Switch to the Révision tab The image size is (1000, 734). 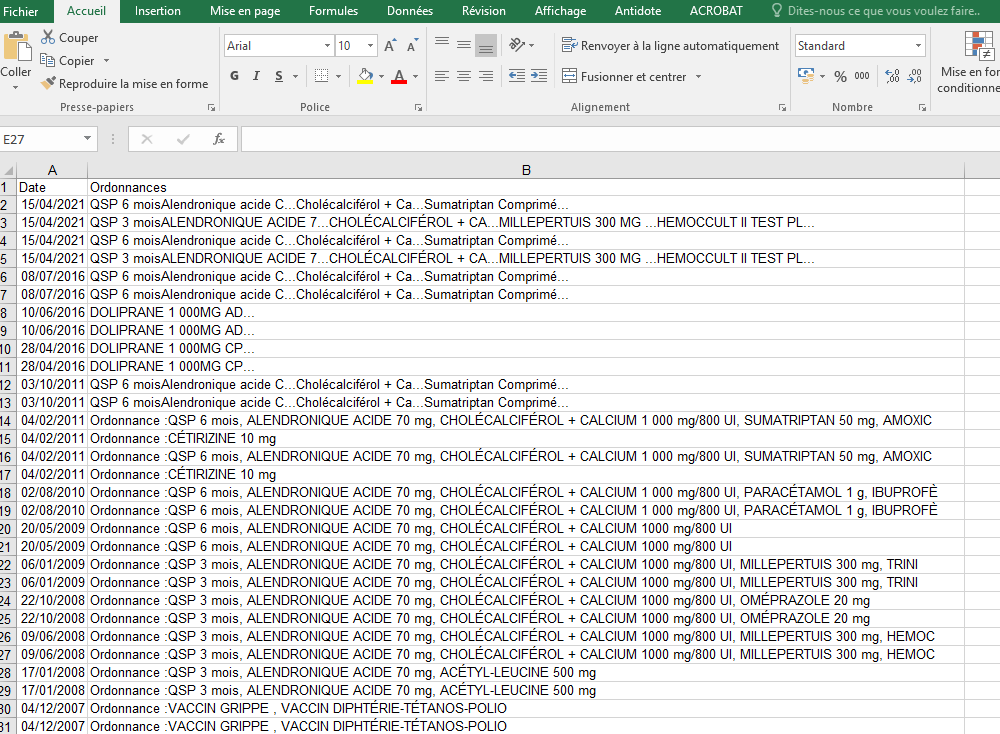click(483, 11)
